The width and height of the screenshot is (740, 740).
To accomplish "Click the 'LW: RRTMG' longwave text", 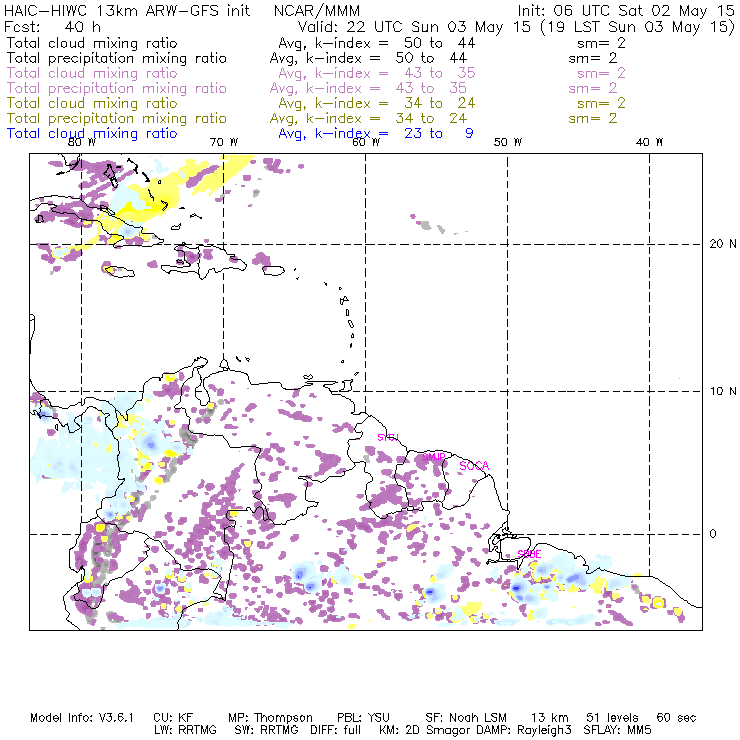I will click(x=185, y=730).
